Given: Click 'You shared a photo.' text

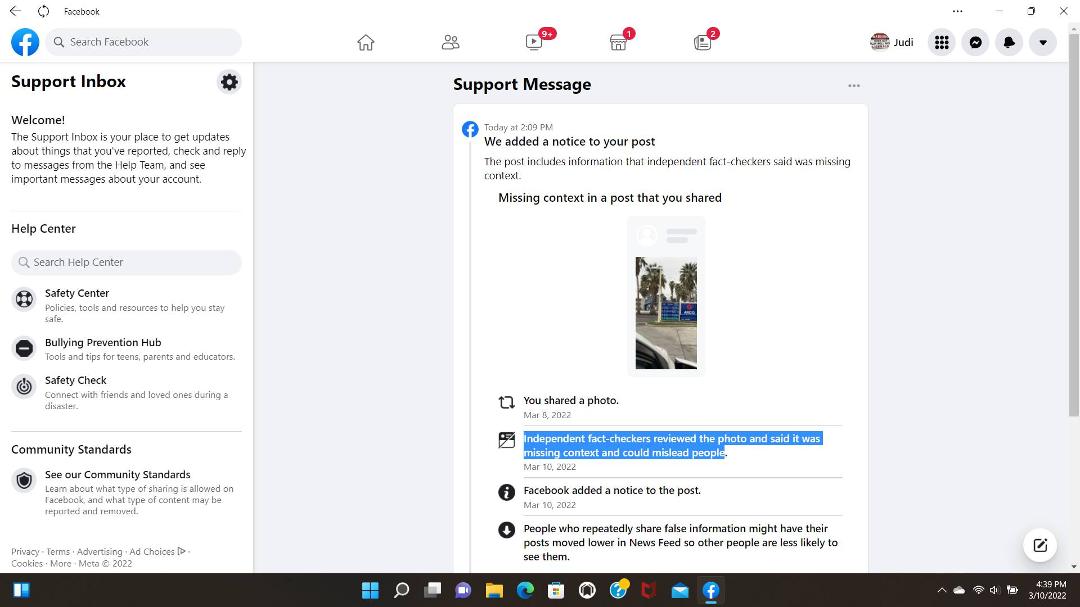Looking at the screenshot, I should tap(571, 400).
